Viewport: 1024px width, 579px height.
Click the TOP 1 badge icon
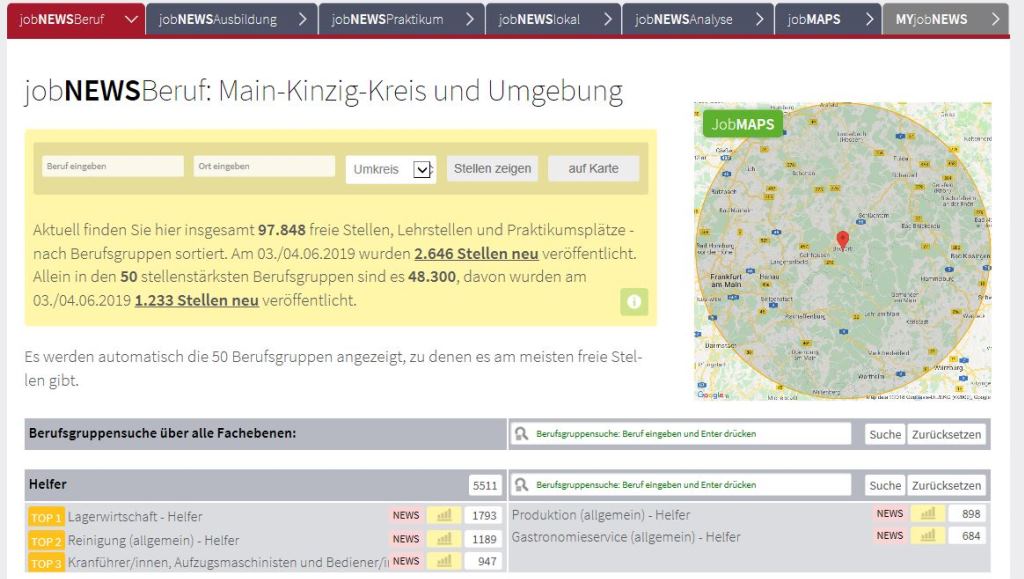(x=46, y=517)
